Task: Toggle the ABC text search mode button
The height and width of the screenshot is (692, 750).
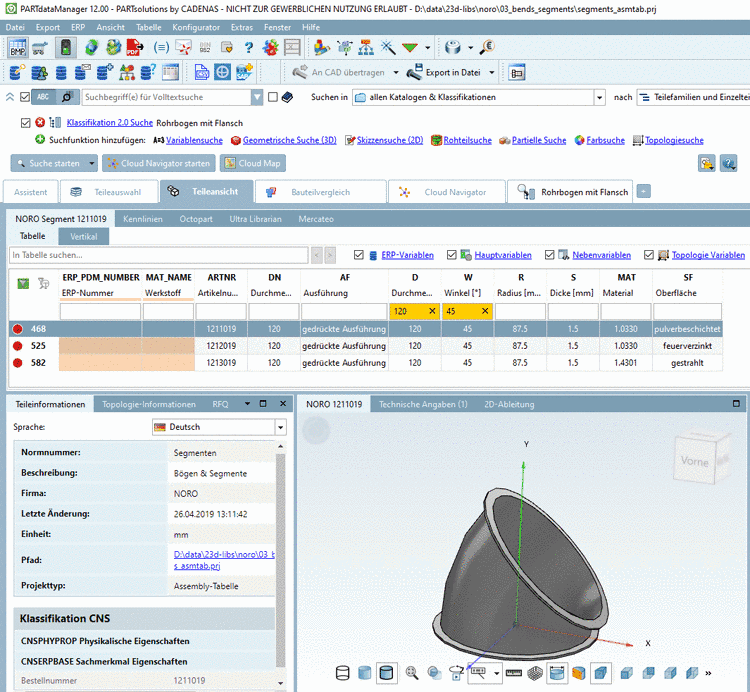Action: (x=44, y=97)
